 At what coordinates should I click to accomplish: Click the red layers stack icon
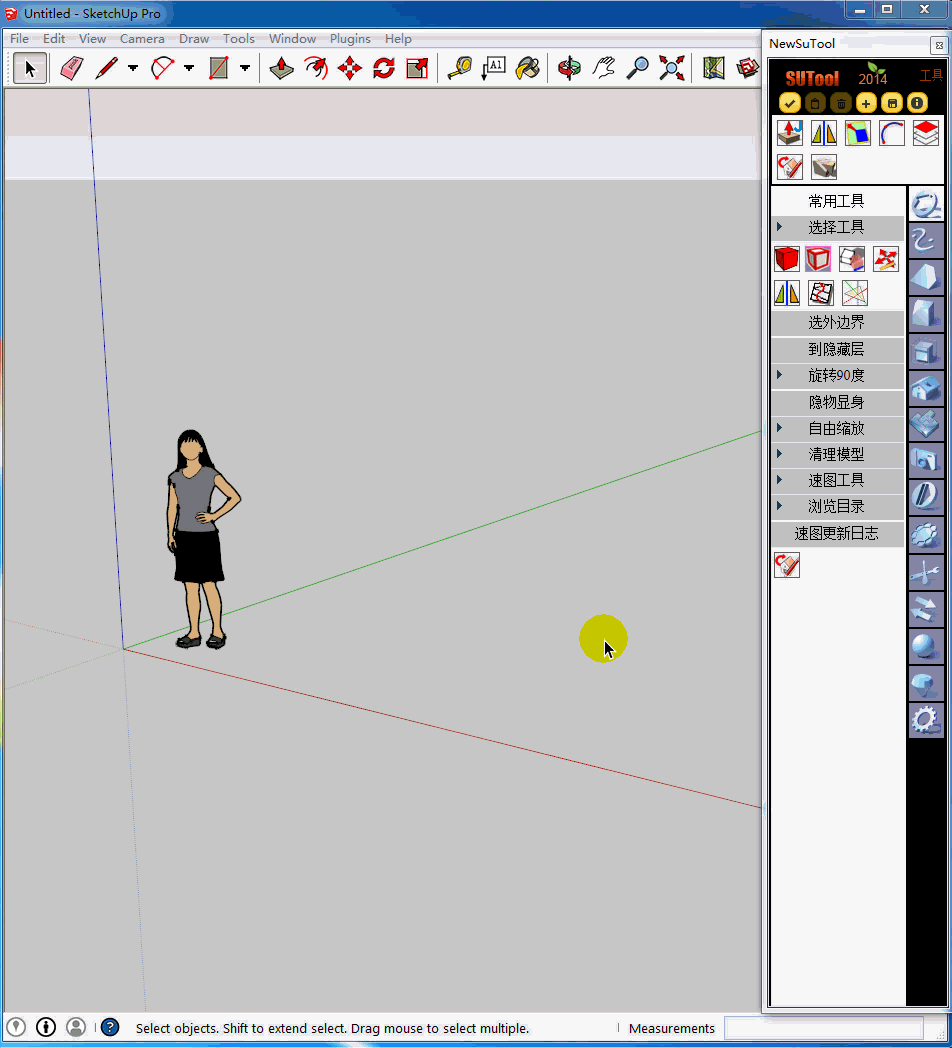tap(926, 133)
